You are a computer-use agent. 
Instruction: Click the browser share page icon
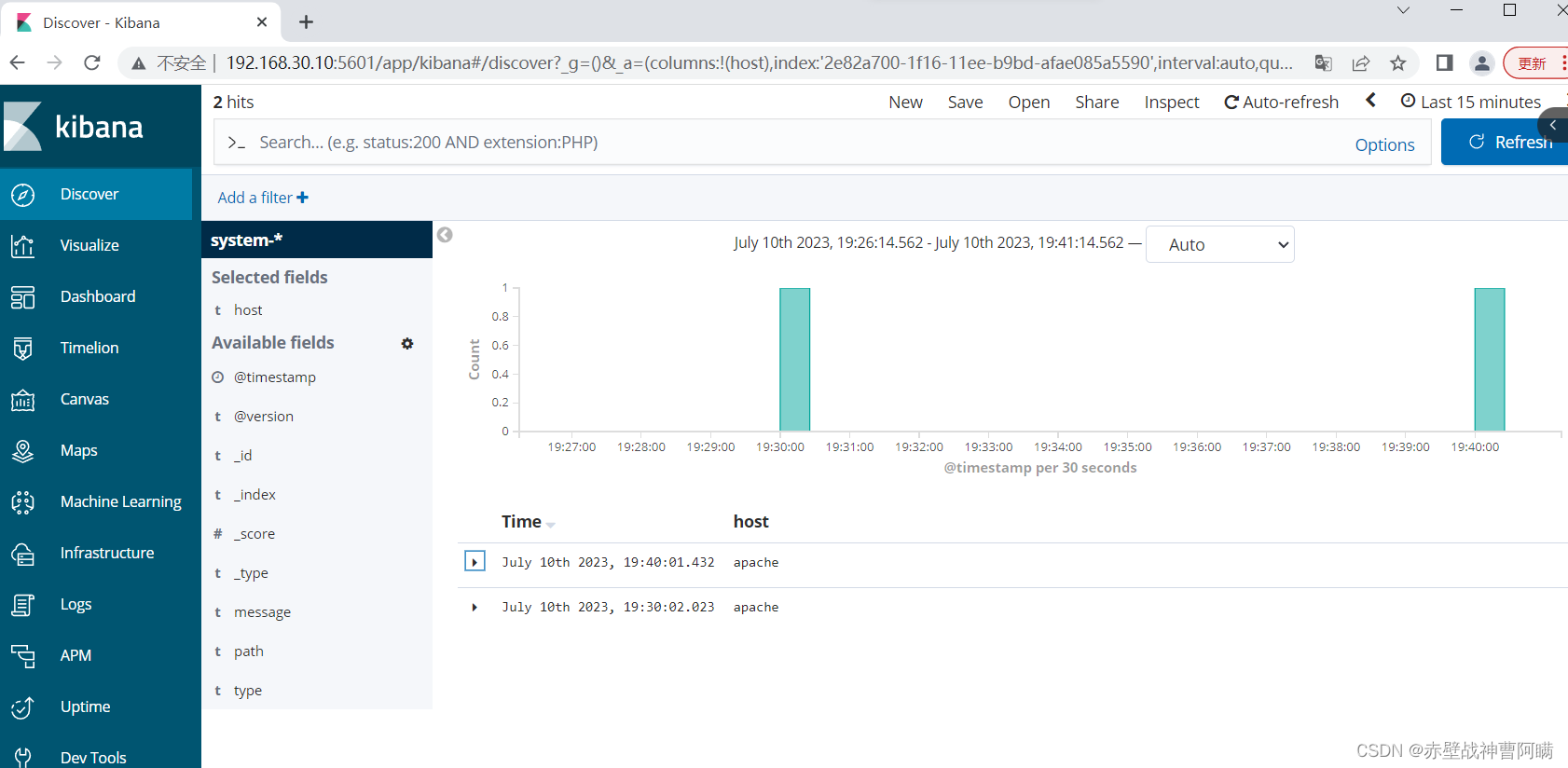[x=1361, y=63]
